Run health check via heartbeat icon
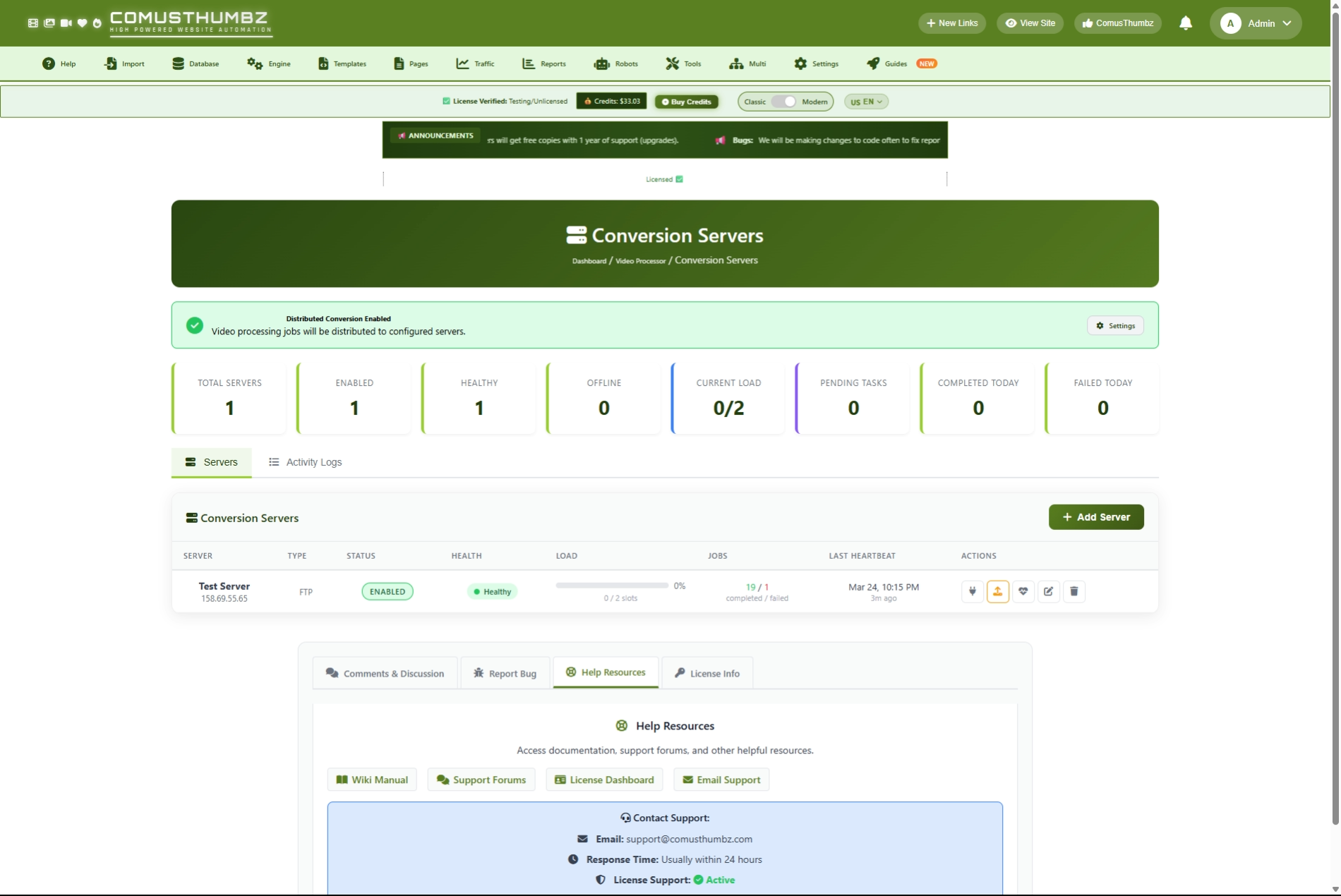The width and height of the screenshot is (1341, 896). (1023, 591)
